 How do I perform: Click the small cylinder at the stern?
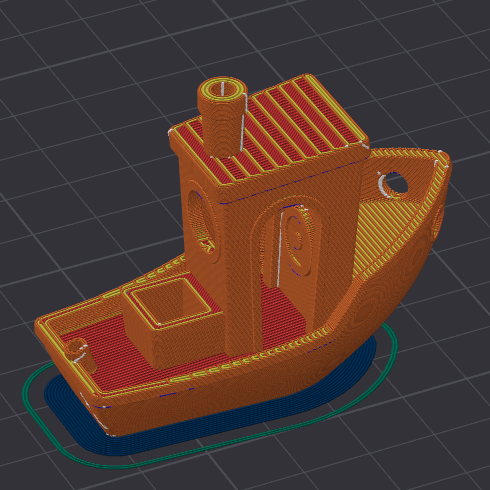pyautogui.click(x=79, y=354)
